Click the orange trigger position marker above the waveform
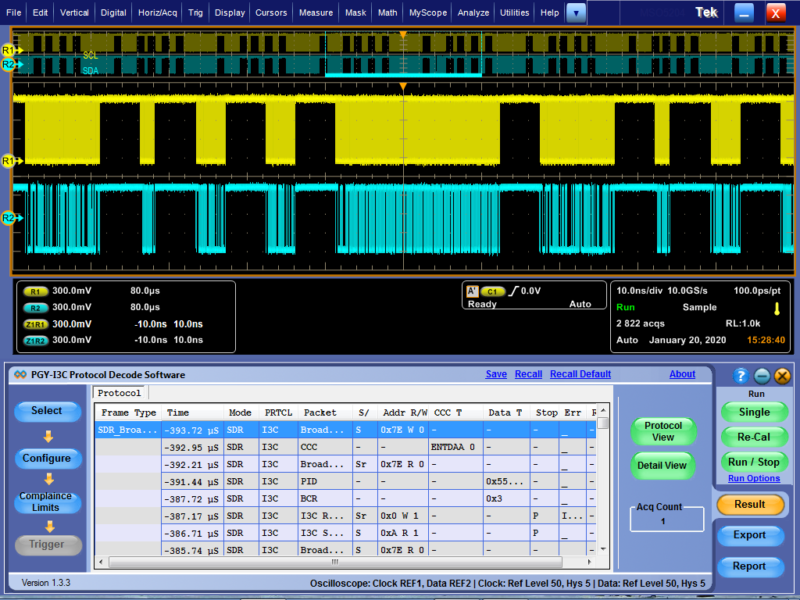Screen dimensions: 800x600 click(403, 33)
